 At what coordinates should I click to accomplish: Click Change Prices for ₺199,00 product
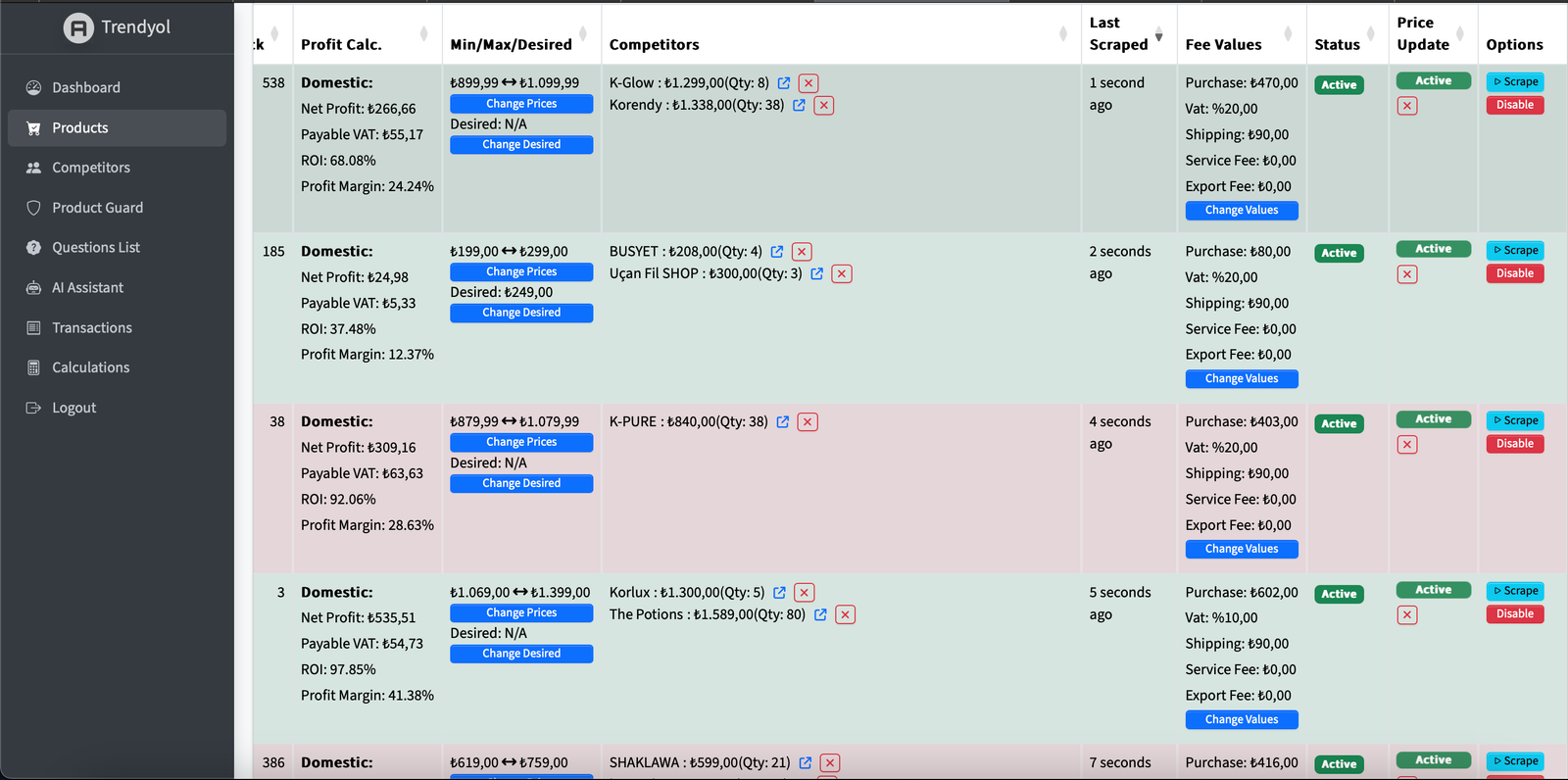coord(521,272)
